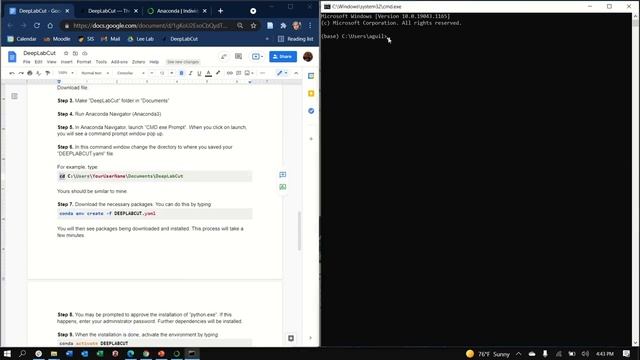Open the Edit menu

pos(38,62)
